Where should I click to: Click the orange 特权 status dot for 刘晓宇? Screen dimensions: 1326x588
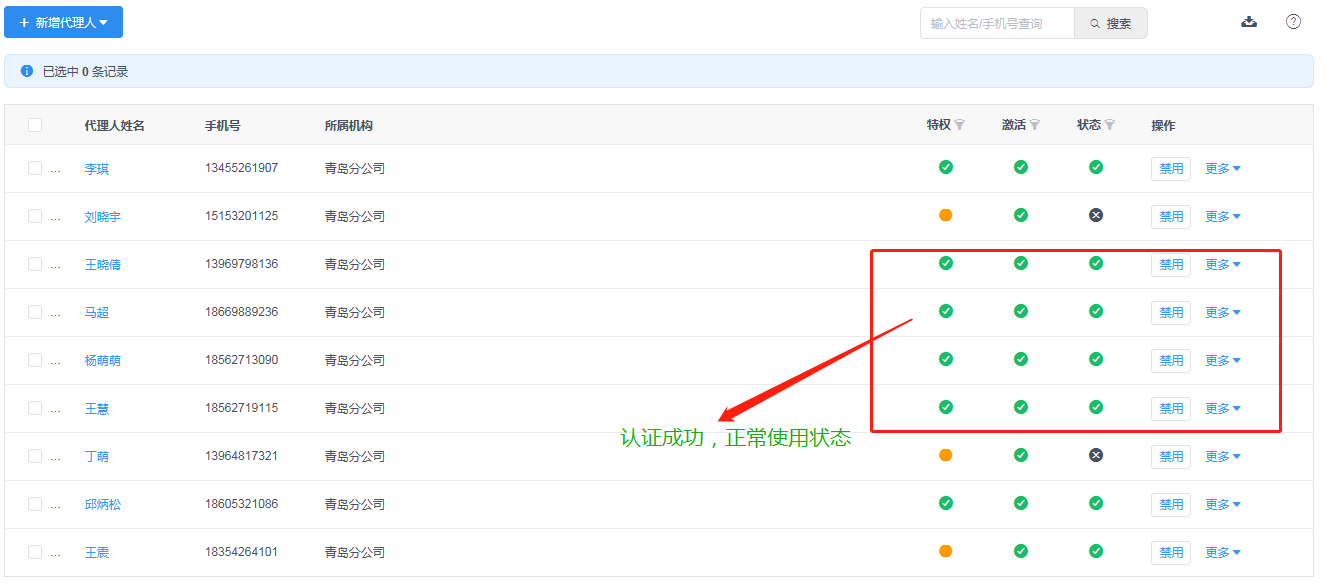click(x=946, y=215)
